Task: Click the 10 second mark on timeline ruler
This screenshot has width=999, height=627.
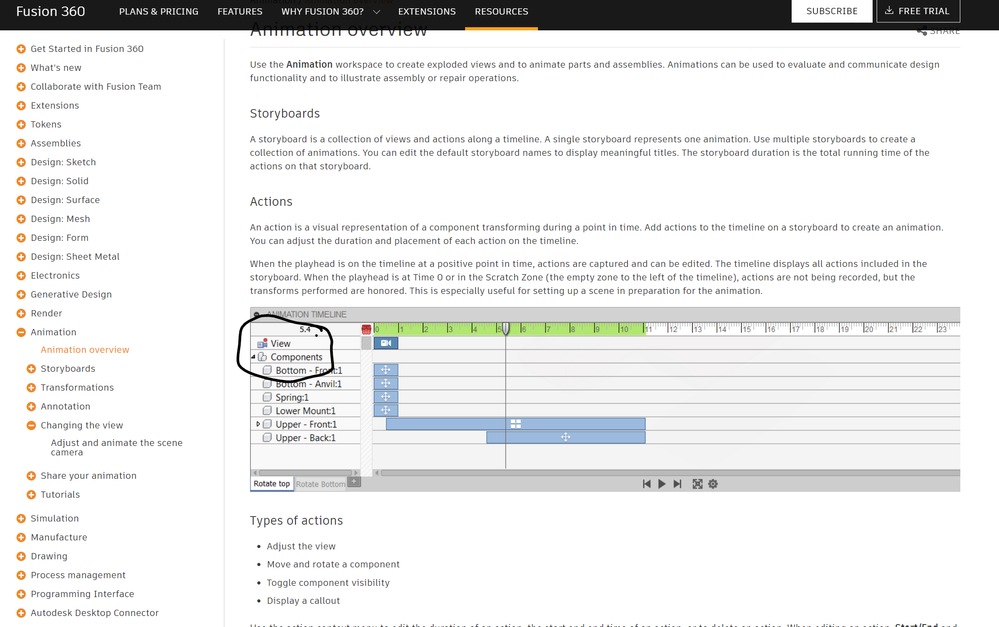Action: 624,329
